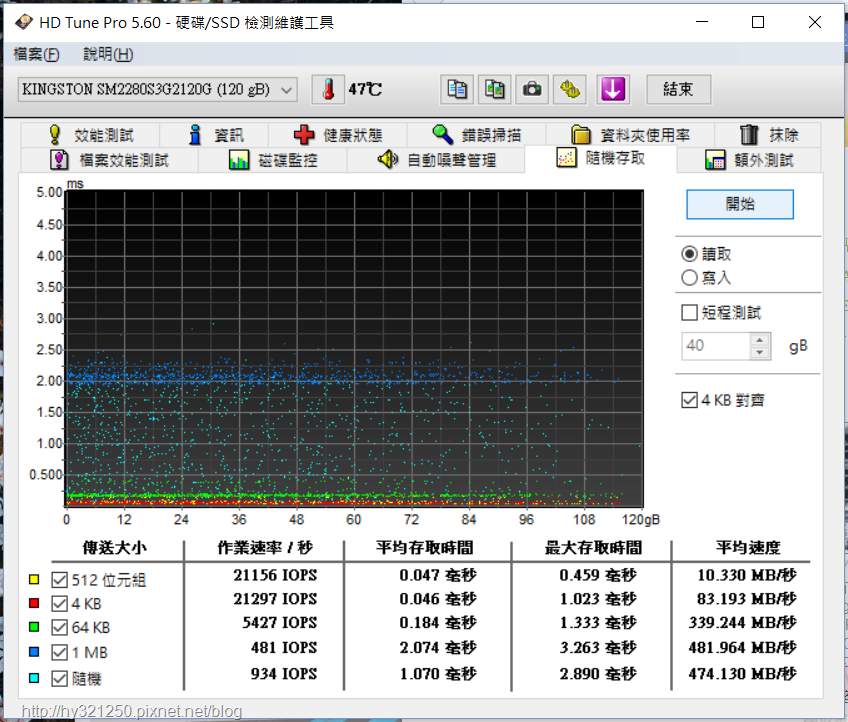The image size is (848, 722).
Task: Save screenshot with camera icon
Action: tap(532, 89)
